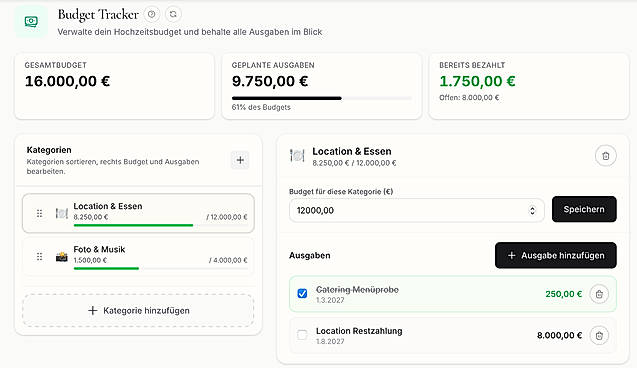Click the Budget Tracker money icon
The image size is (637, 368).
(31, 22)
